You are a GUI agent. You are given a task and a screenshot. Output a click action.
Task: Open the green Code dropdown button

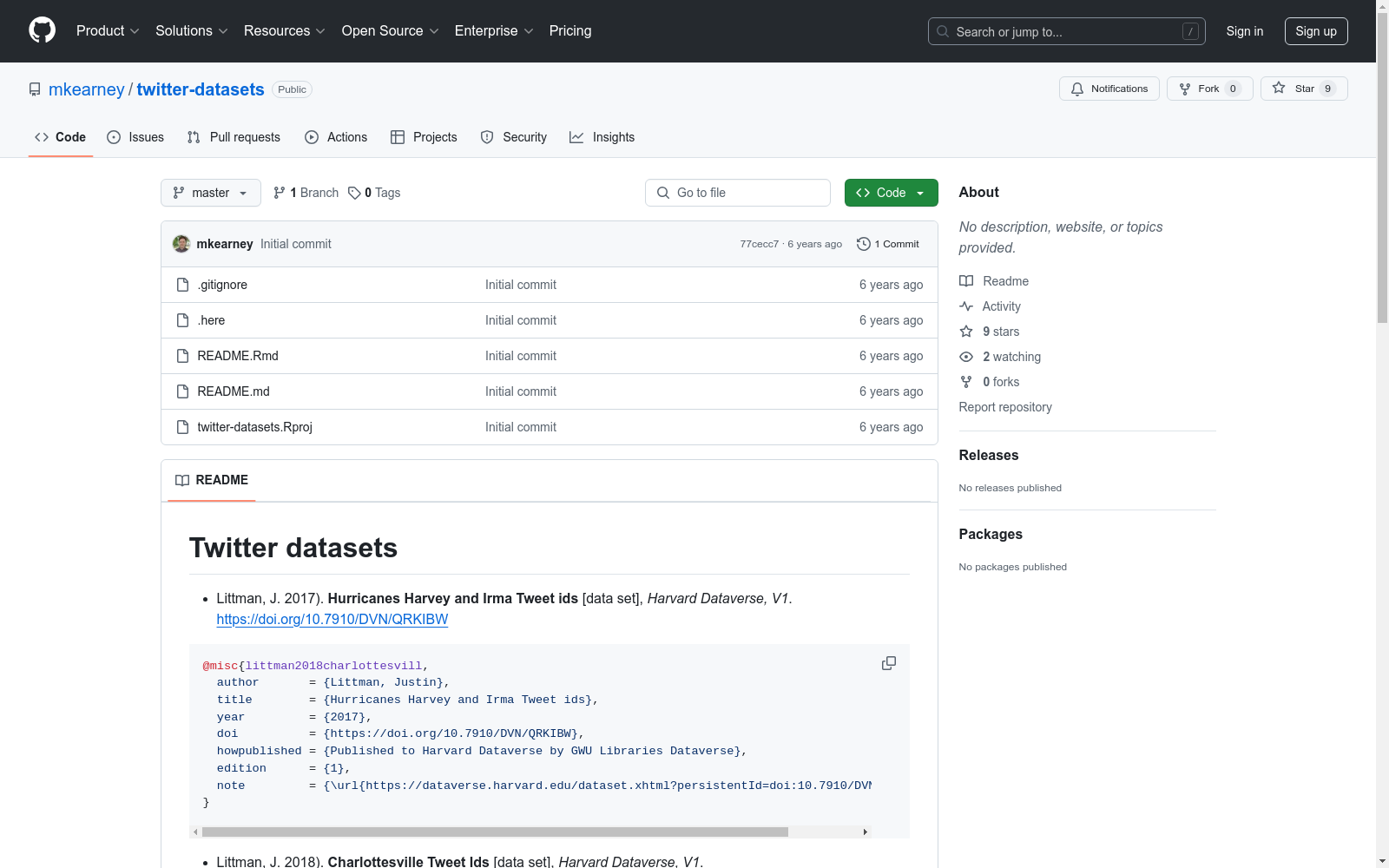891,193
